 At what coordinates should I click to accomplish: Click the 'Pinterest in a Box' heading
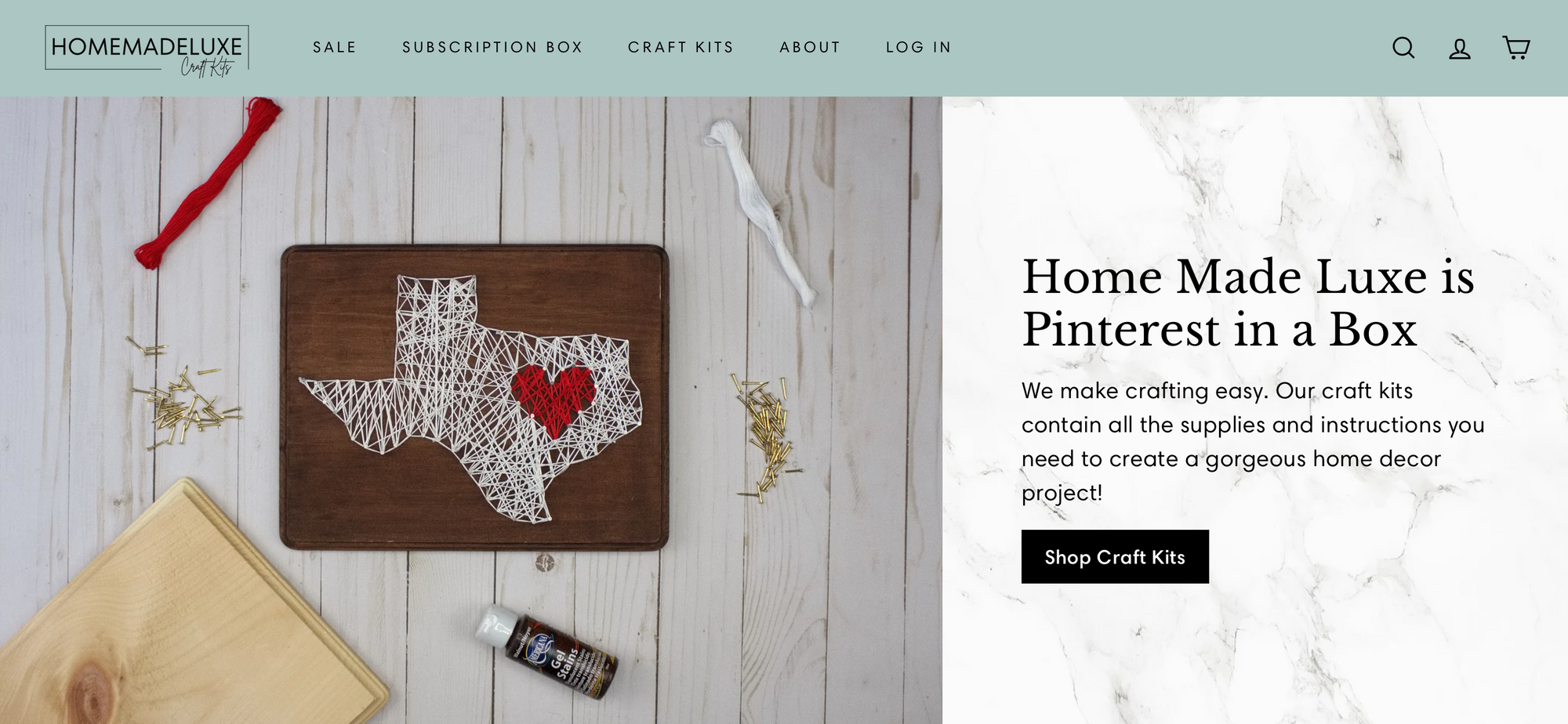tap(1248, 302)
